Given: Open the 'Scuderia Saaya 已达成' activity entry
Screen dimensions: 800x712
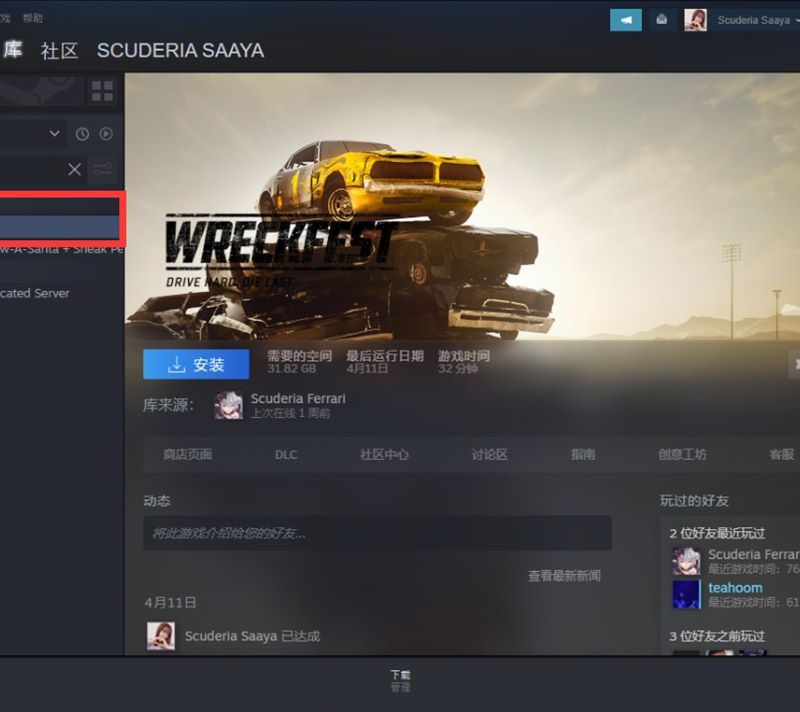Looking at the screenshot, I should 252,636.
